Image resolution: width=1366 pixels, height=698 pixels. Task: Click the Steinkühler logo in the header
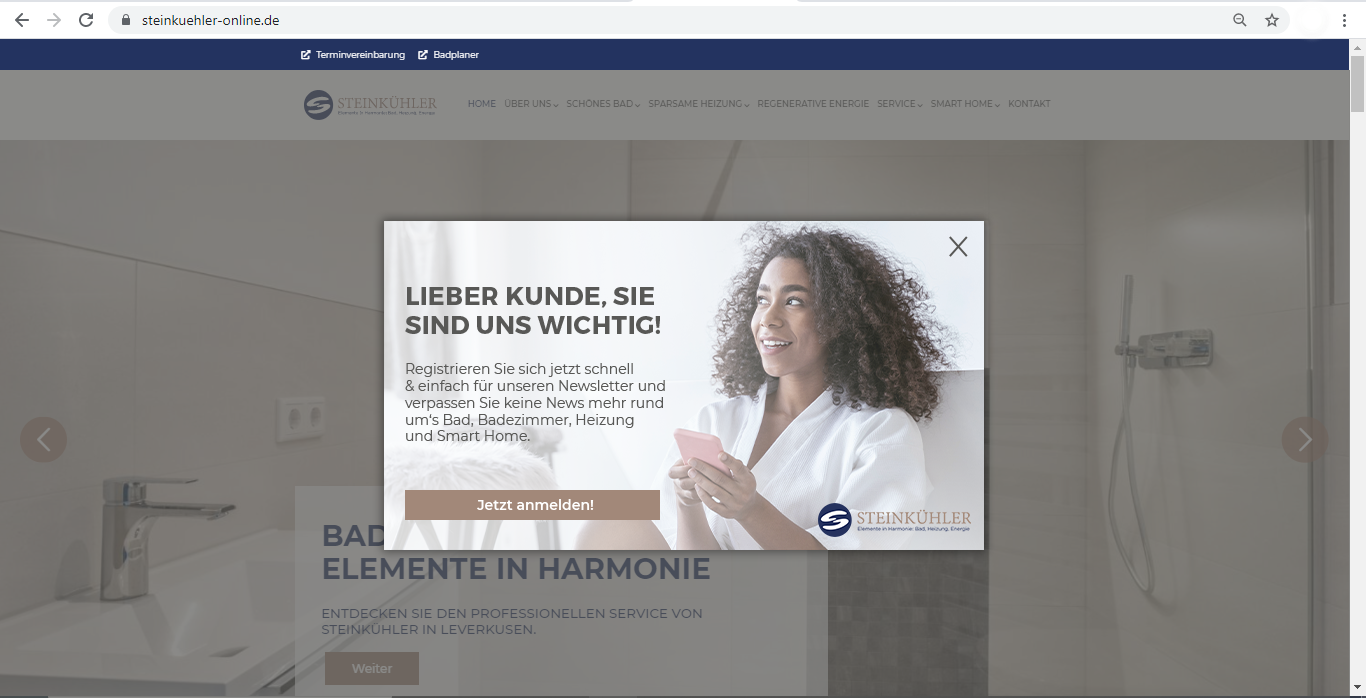click(x=370, y=104)
